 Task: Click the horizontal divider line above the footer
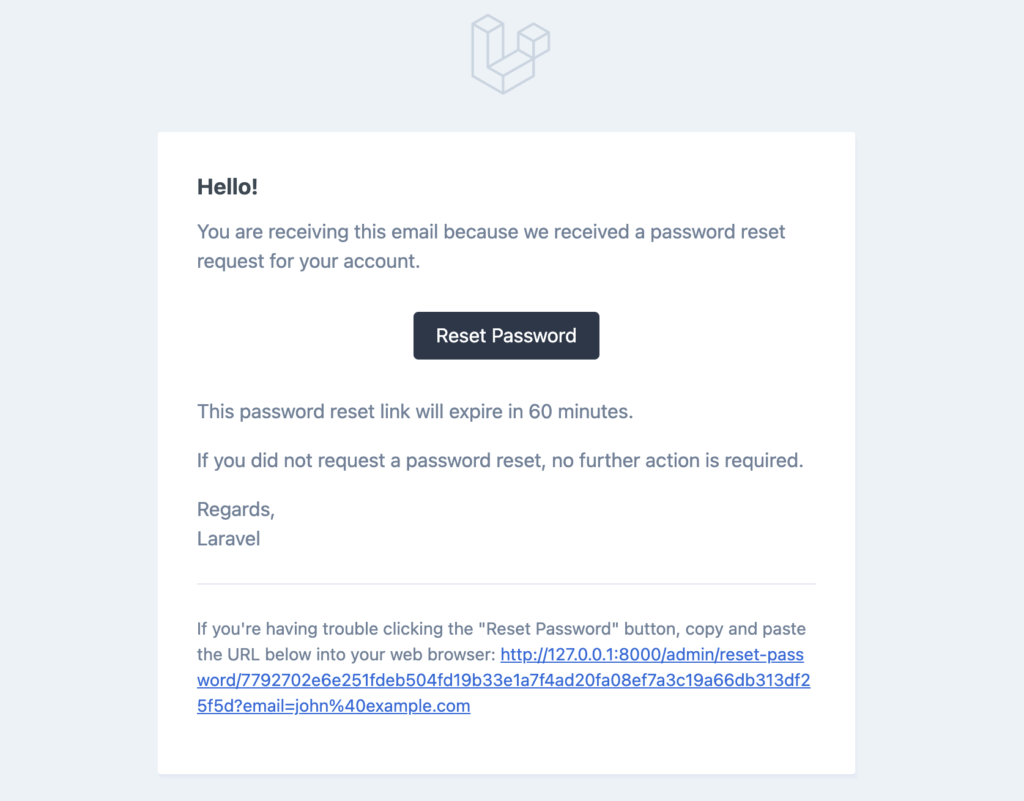506,584
